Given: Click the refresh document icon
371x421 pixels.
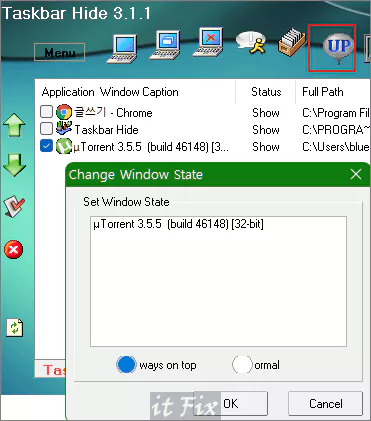Looking at the screenshot, I should 15,328.
